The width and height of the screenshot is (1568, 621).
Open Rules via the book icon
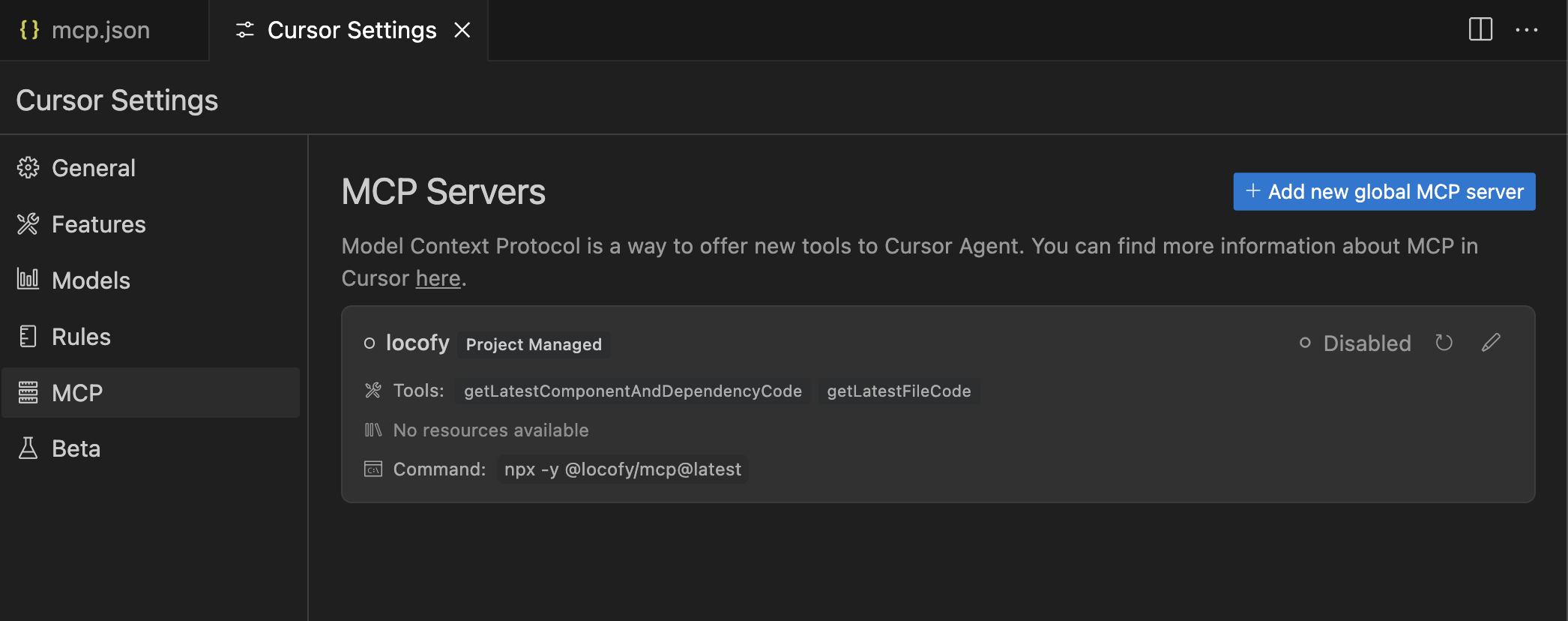click(28, 336)
